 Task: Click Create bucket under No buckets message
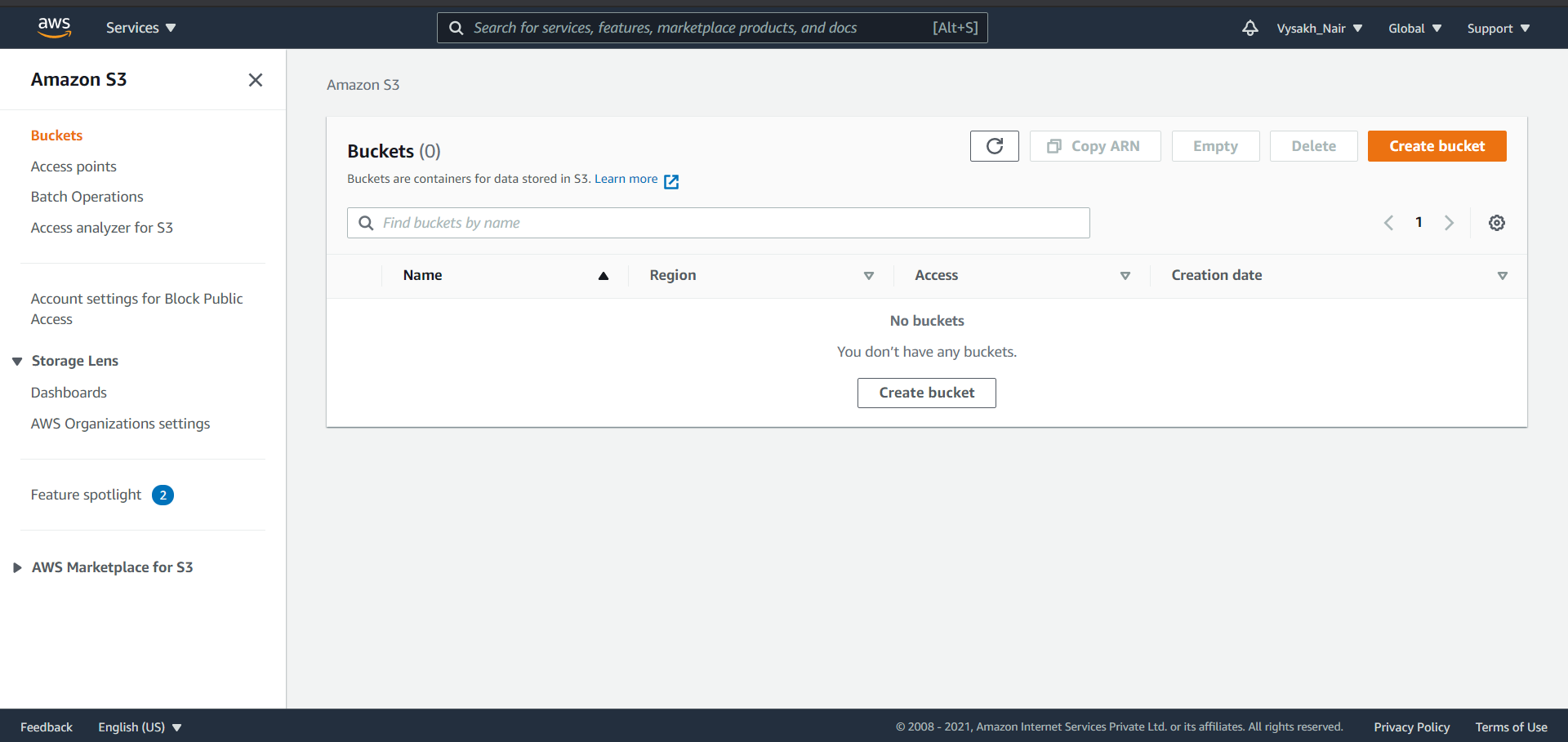(x=927, y=393)
